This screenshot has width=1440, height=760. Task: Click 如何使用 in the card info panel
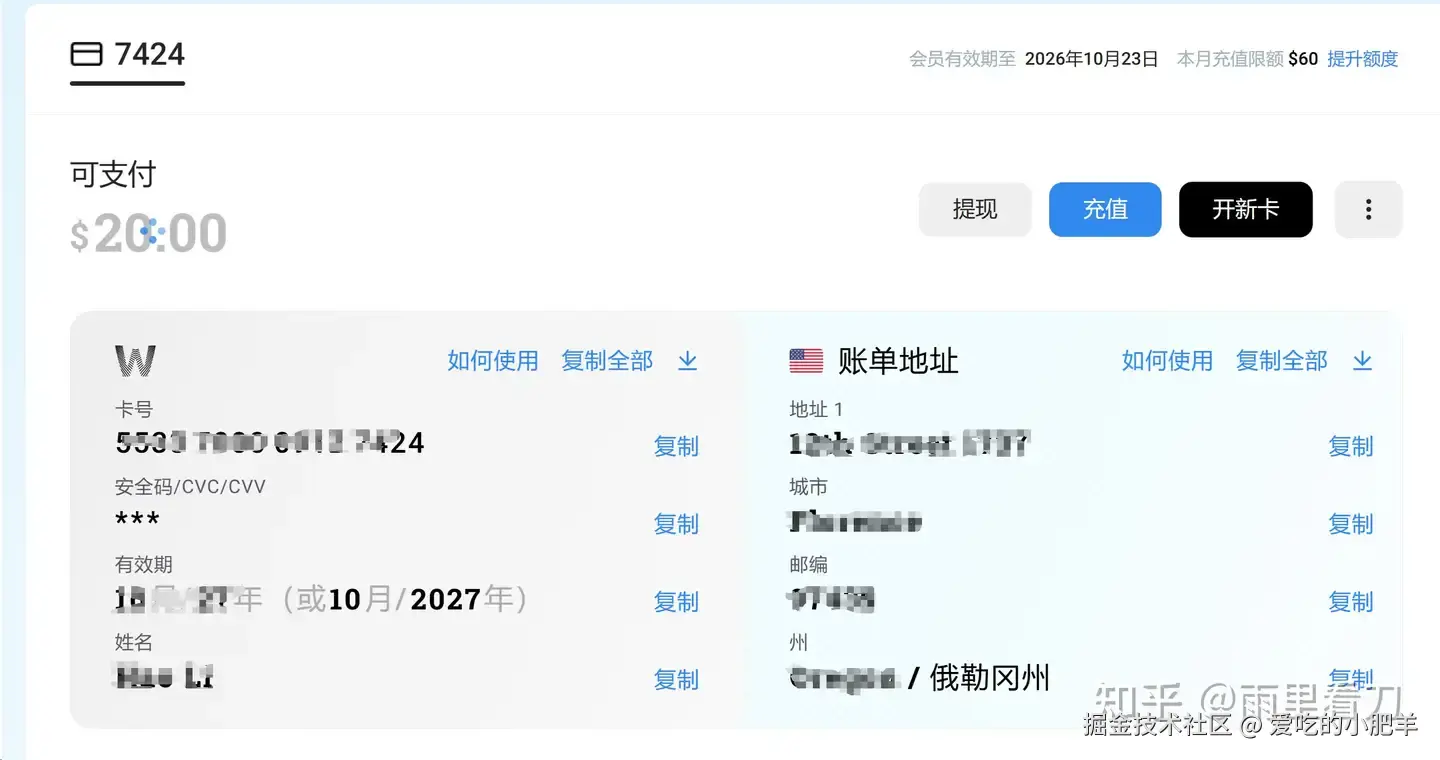point(493,361)
